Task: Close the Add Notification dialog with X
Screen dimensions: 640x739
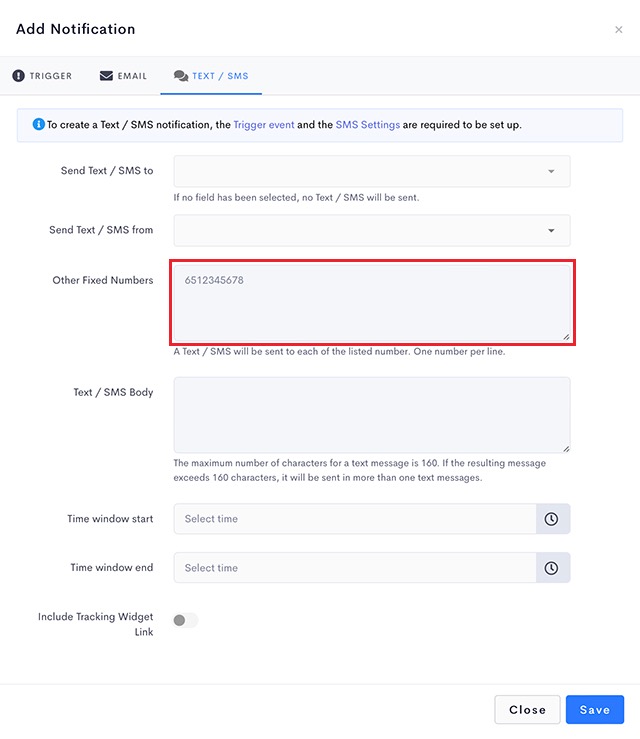Action: (x=619, y=30)
